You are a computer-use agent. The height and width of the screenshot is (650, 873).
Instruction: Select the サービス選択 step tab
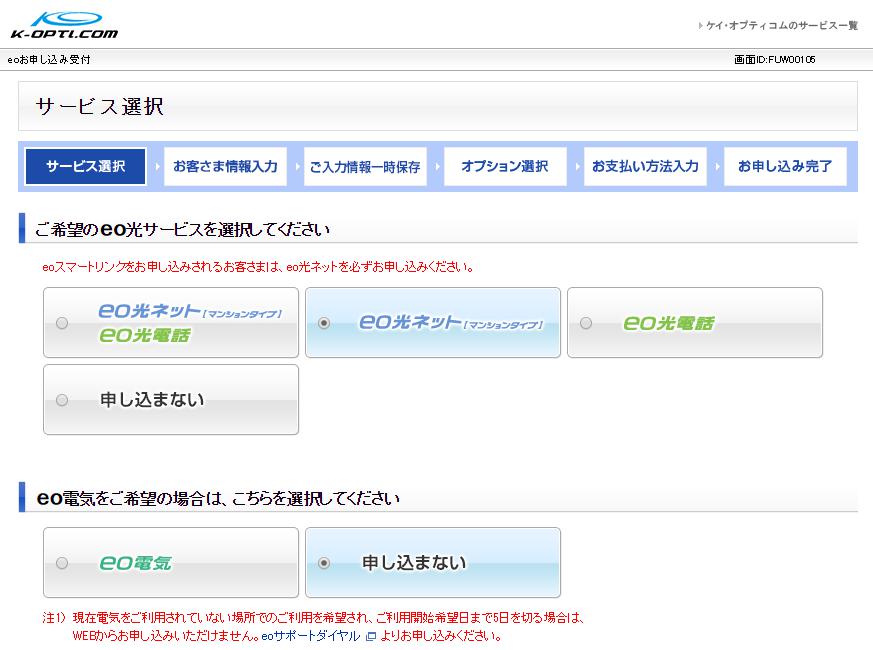tap(85, 166)
